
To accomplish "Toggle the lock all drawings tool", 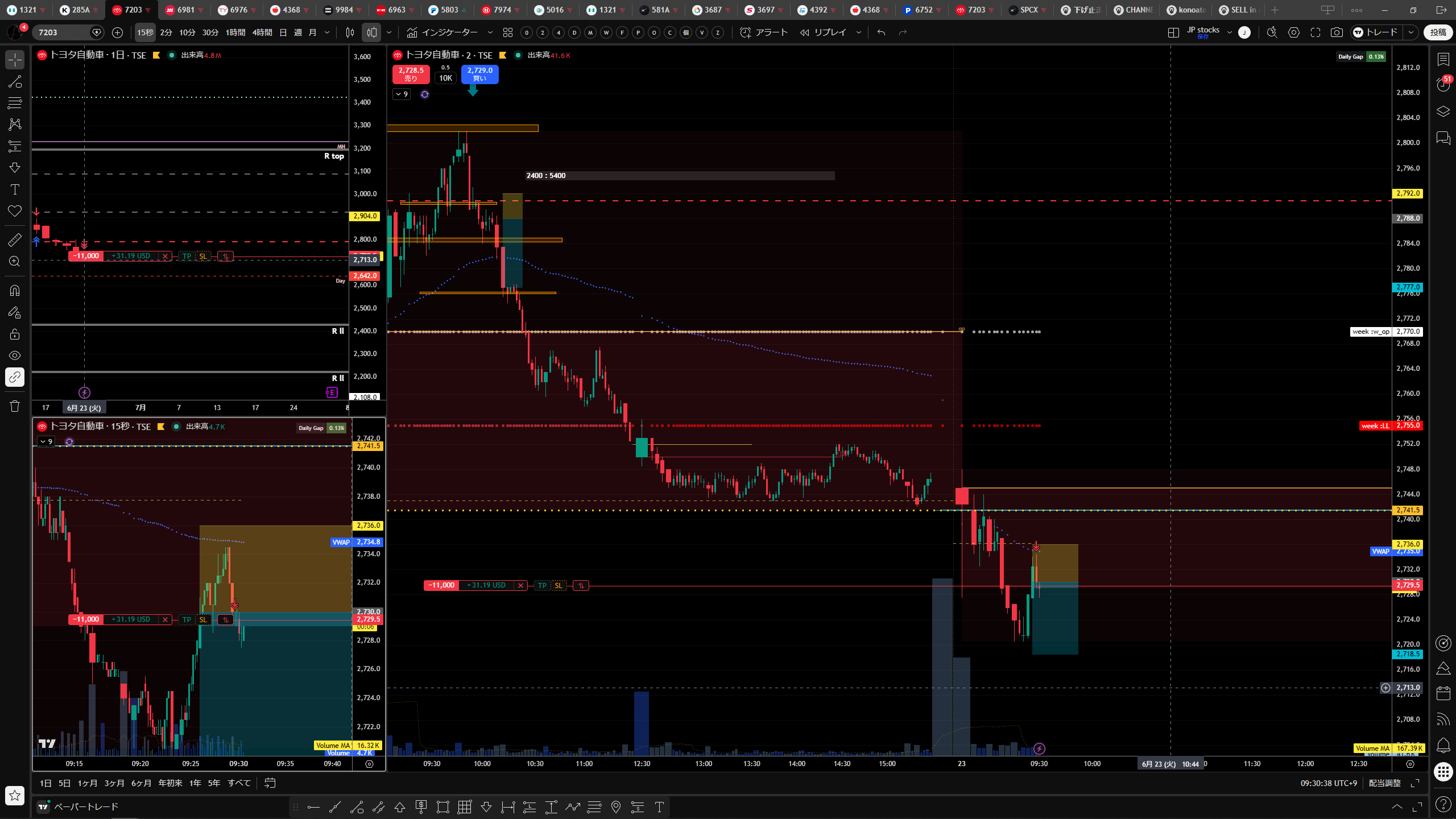I will 15,334.
